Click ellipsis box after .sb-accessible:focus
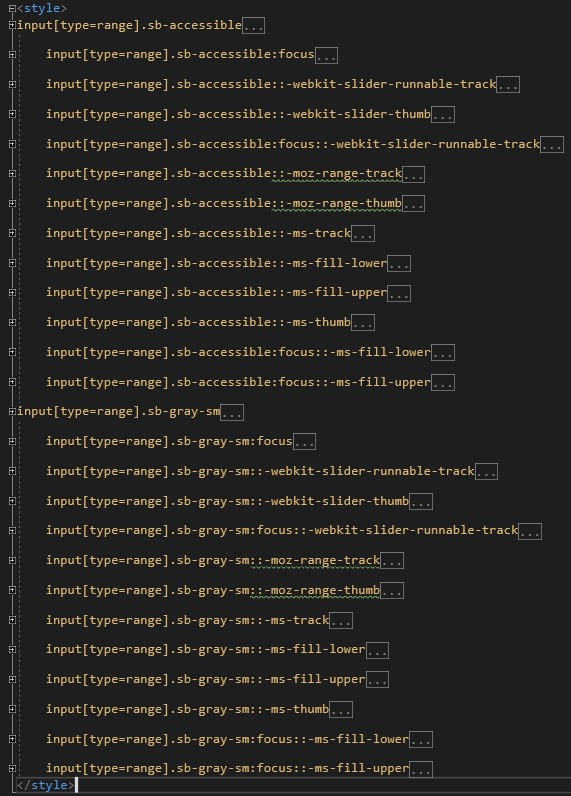Image resolution: width=571 pixels, height=796 pixels. click(x=326, y=55)
